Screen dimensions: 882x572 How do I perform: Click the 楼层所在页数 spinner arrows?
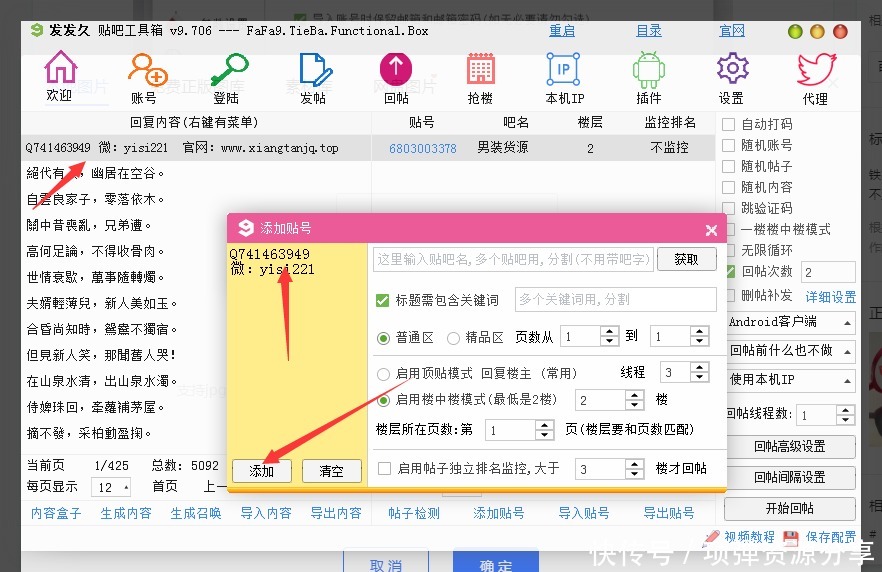(x=544, y=430)
